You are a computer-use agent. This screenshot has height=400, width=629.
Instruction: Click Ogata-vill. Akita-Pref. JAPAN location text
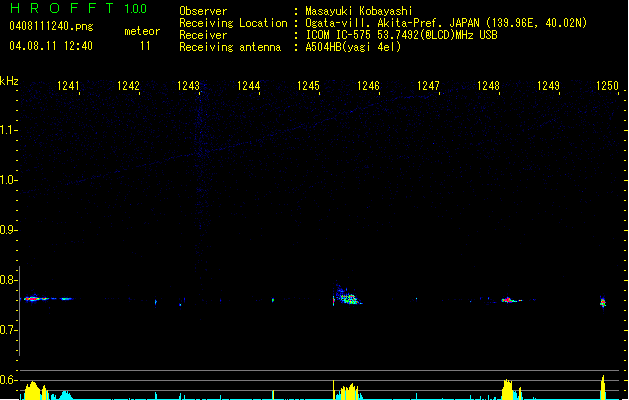click(446, 23)
